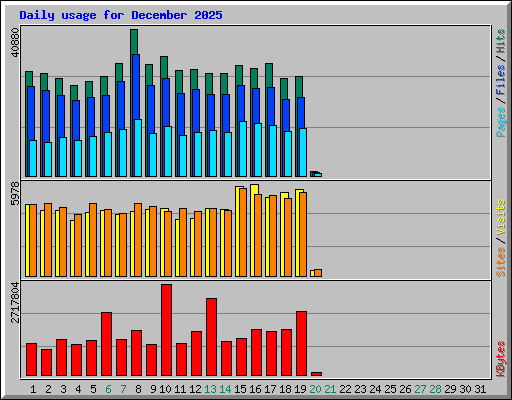Click green weekend day 20 label
Image resolution: width=512 pixels, height=400 pixels.
[315, 389]
